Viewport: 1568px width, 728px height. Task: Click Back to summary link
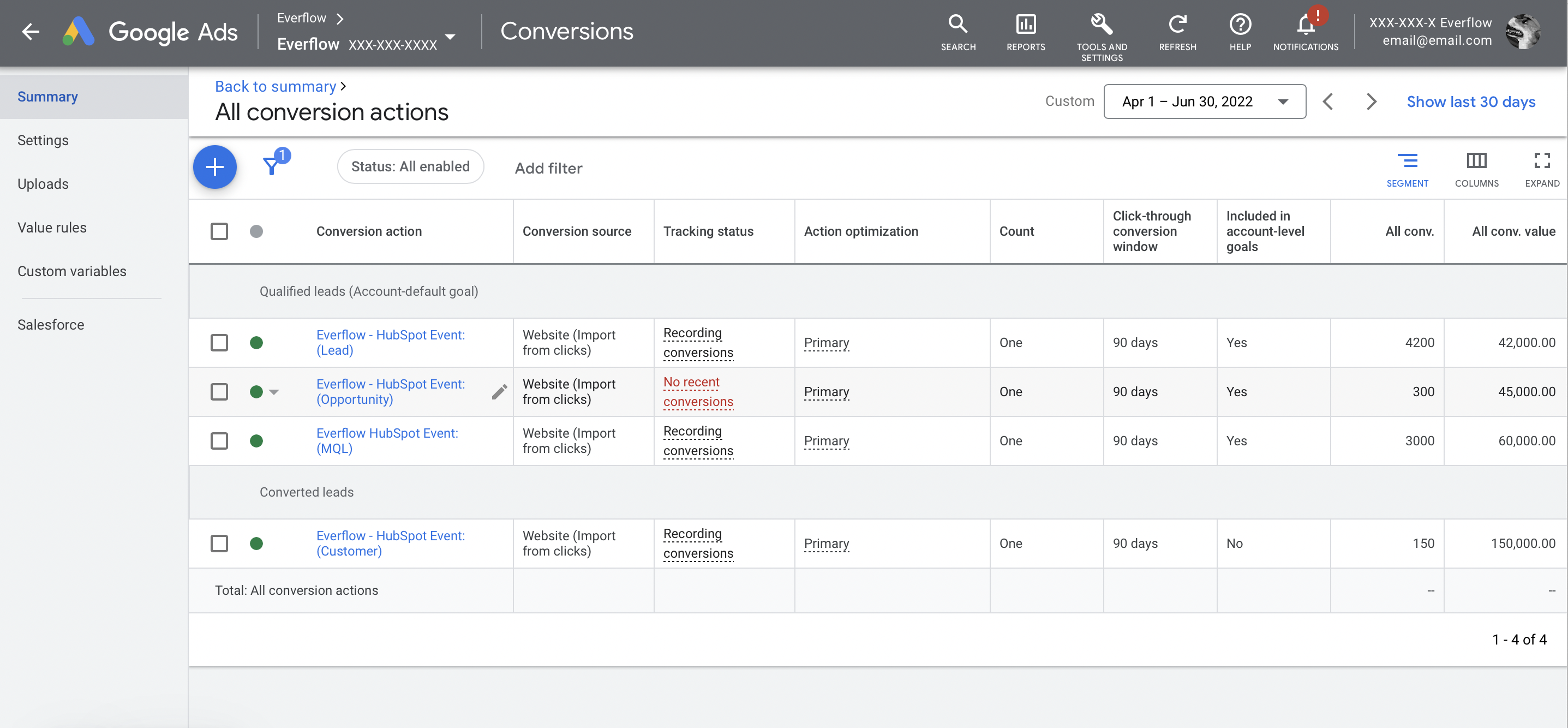point(276,86)
